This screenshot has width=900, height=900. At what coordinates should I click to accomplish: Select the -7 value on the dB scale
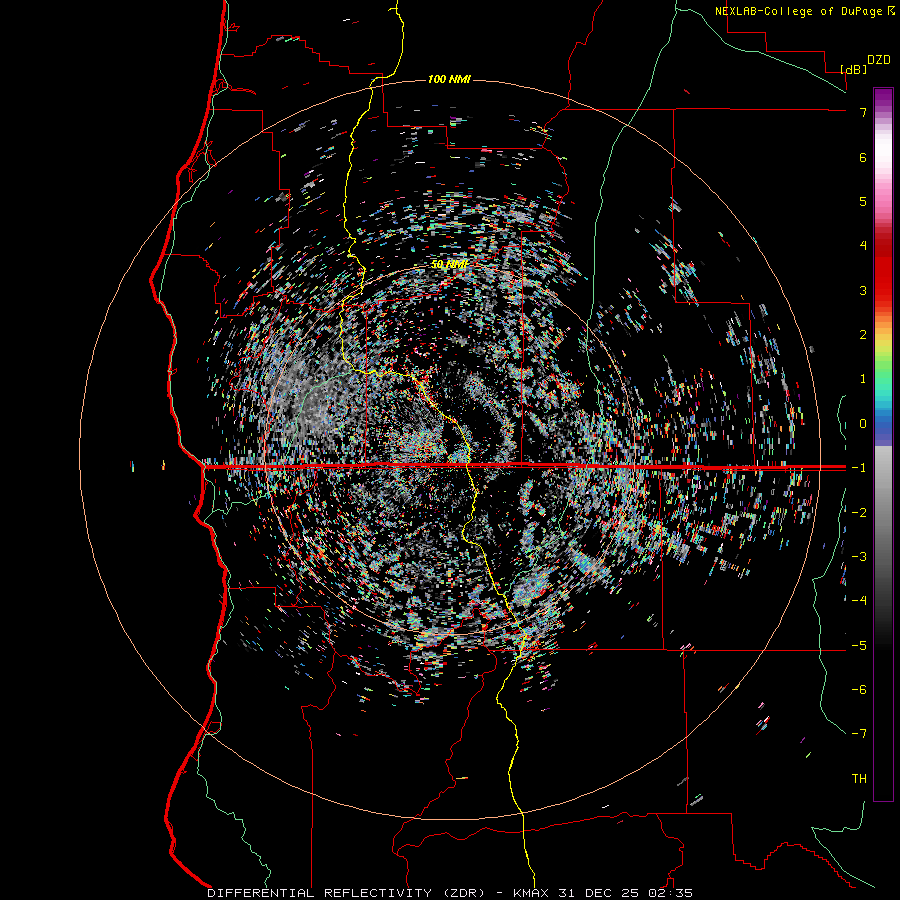(x=859, y=734)
